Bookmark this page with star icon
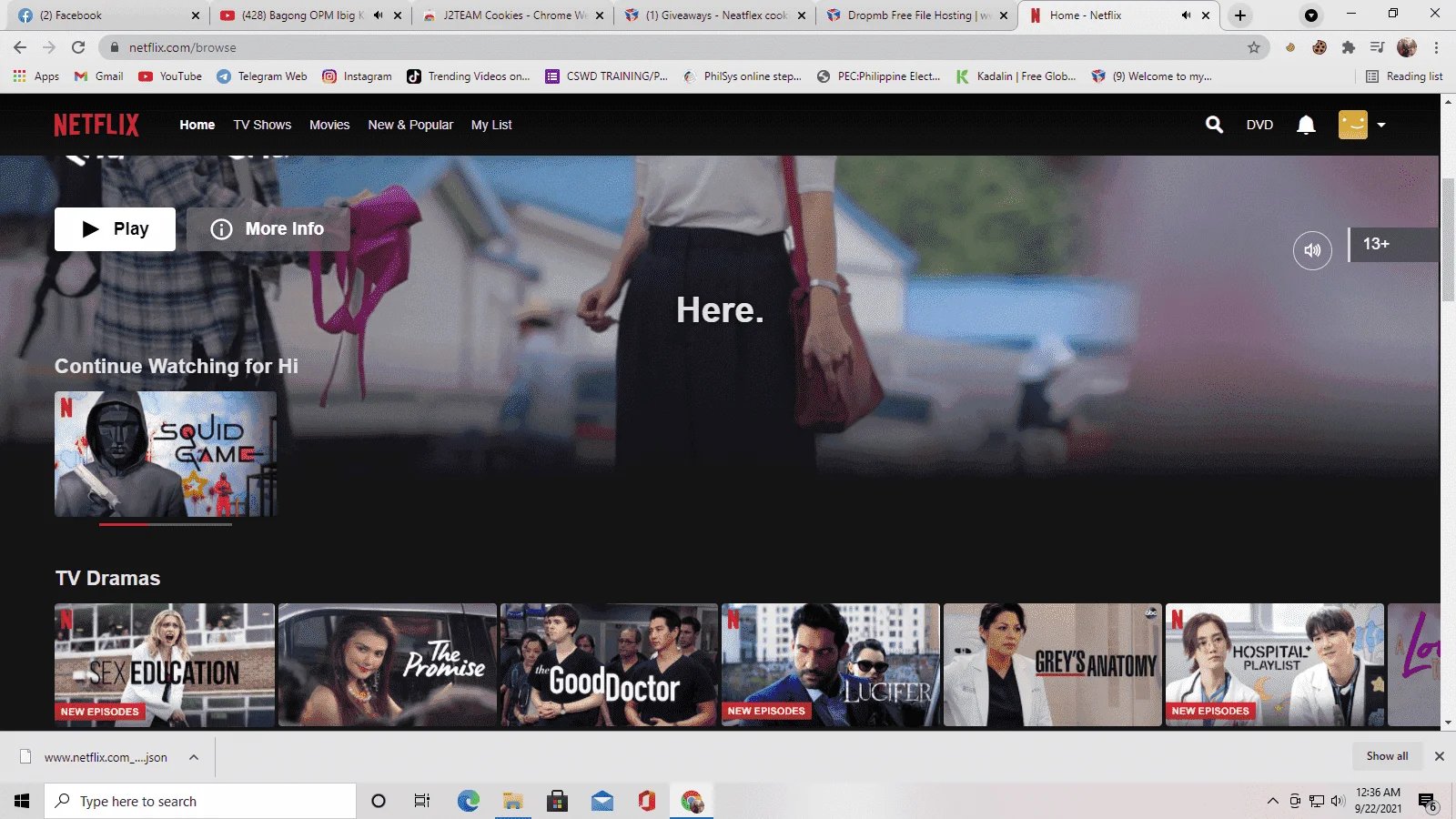Viewport: 1456px width, 819px height. click(x=1254, y=47)
